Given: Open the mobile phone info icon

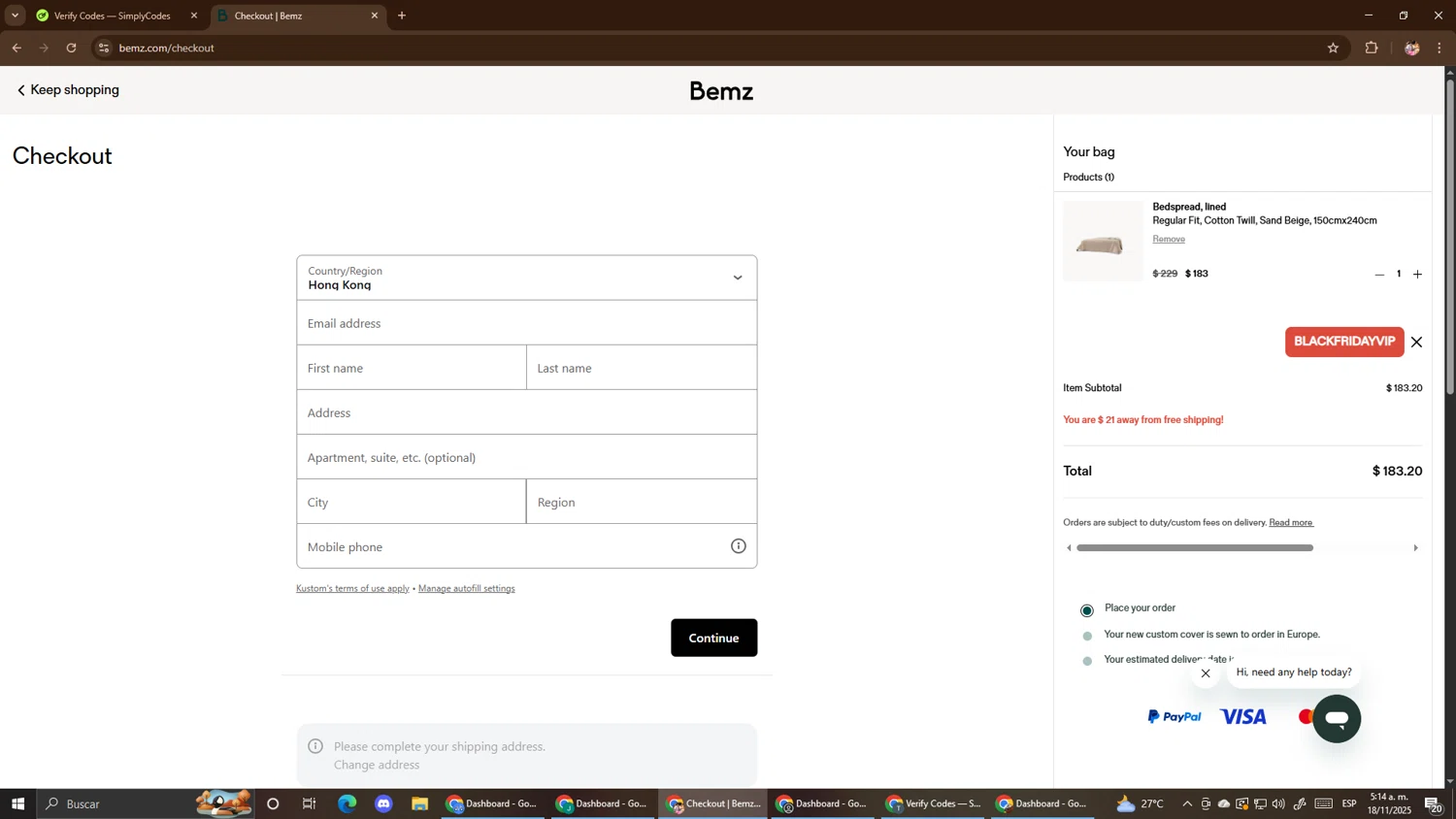Looking at the screenshot, I should click(x=738, y=546).
